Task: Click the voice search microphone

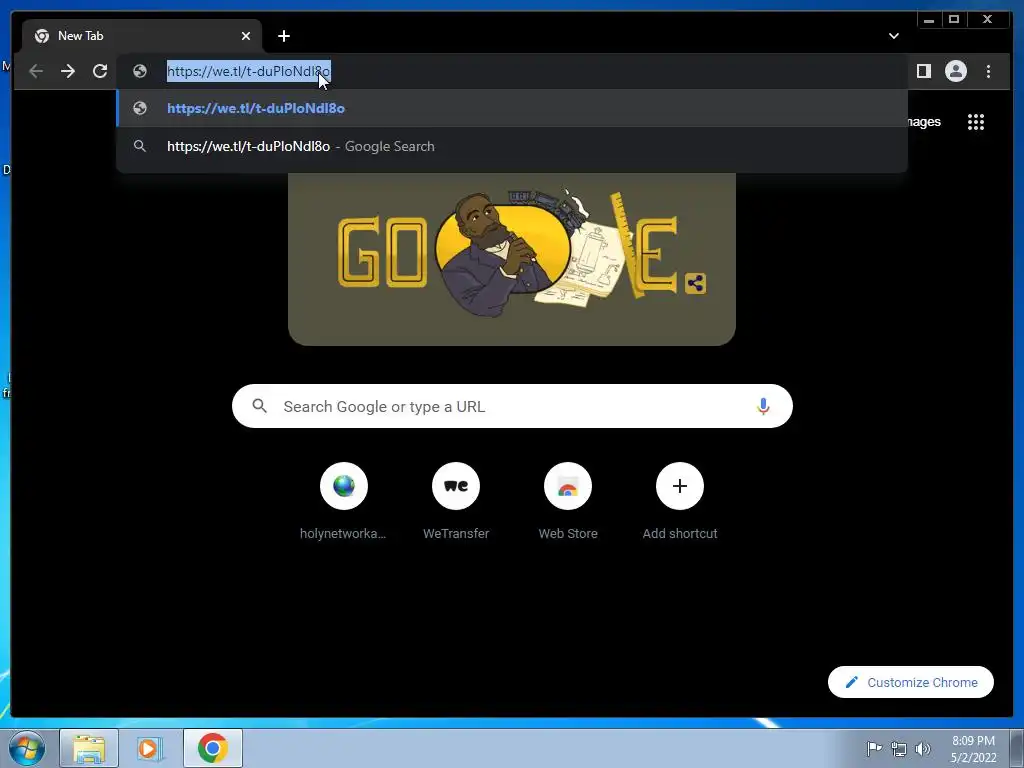Action: [763, 406]
